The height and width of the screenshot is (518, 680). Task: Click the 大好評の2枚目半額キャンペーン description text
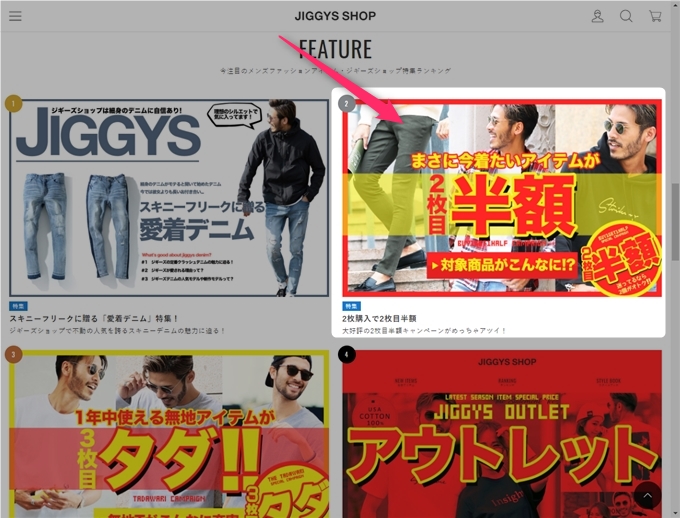424,331
